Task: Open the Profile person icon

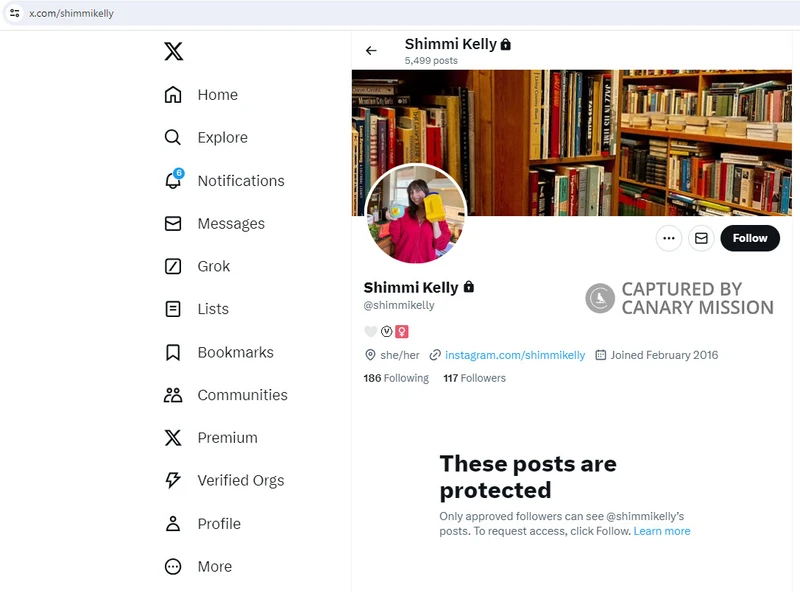Action: [x=173, y=524]
